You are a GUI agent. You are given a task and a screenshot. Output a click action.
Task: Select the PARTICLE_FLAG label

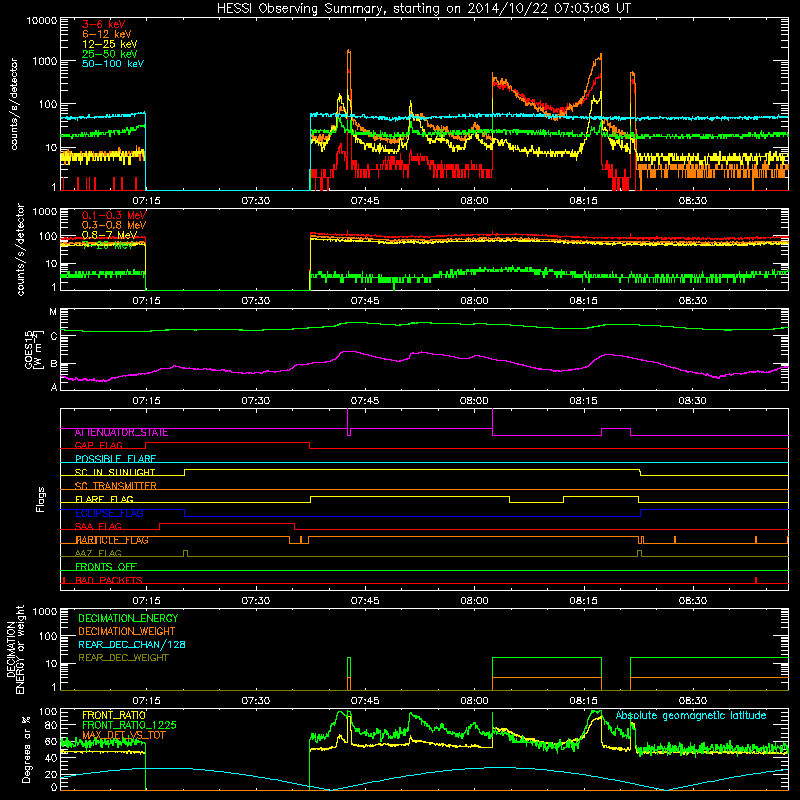(112, 540)
